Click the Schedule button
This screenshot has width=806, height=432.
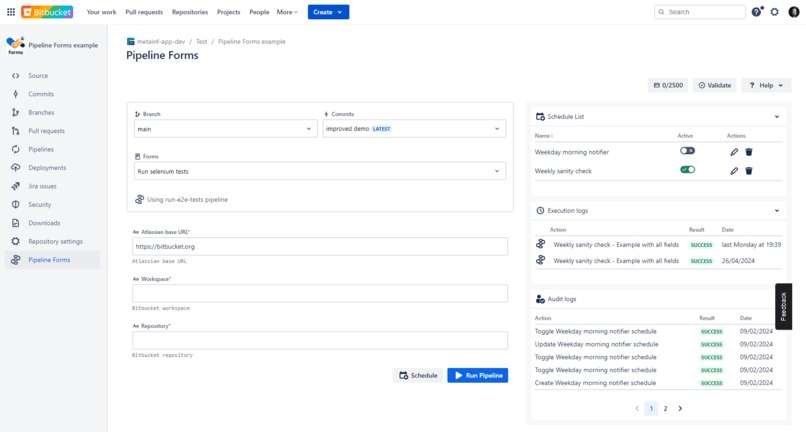pyautogui.click(x=418, y=375)
